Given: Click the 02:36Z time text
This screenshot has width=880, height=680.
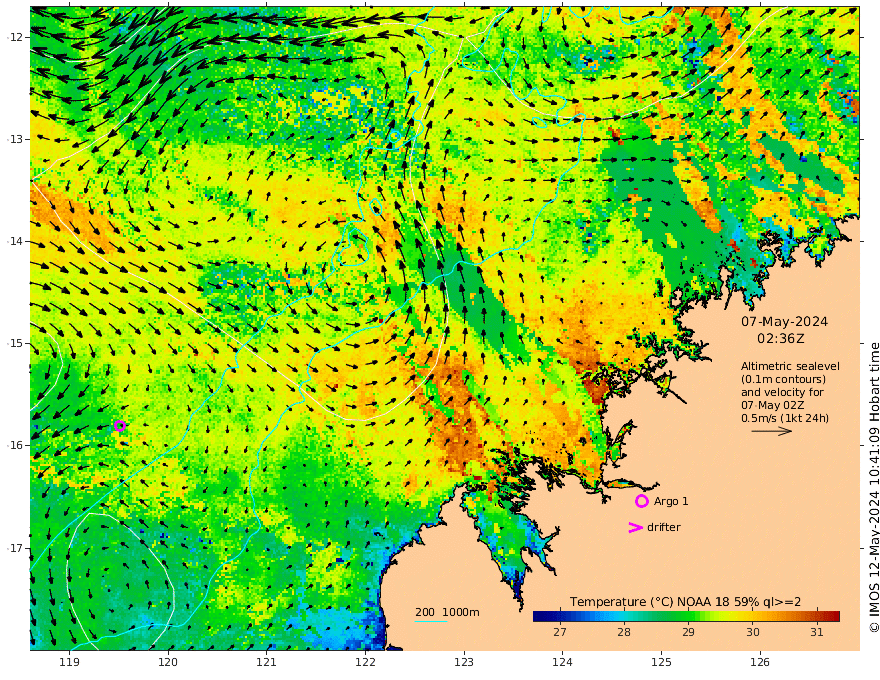Looking at the screenshot, I should (781, 339).
